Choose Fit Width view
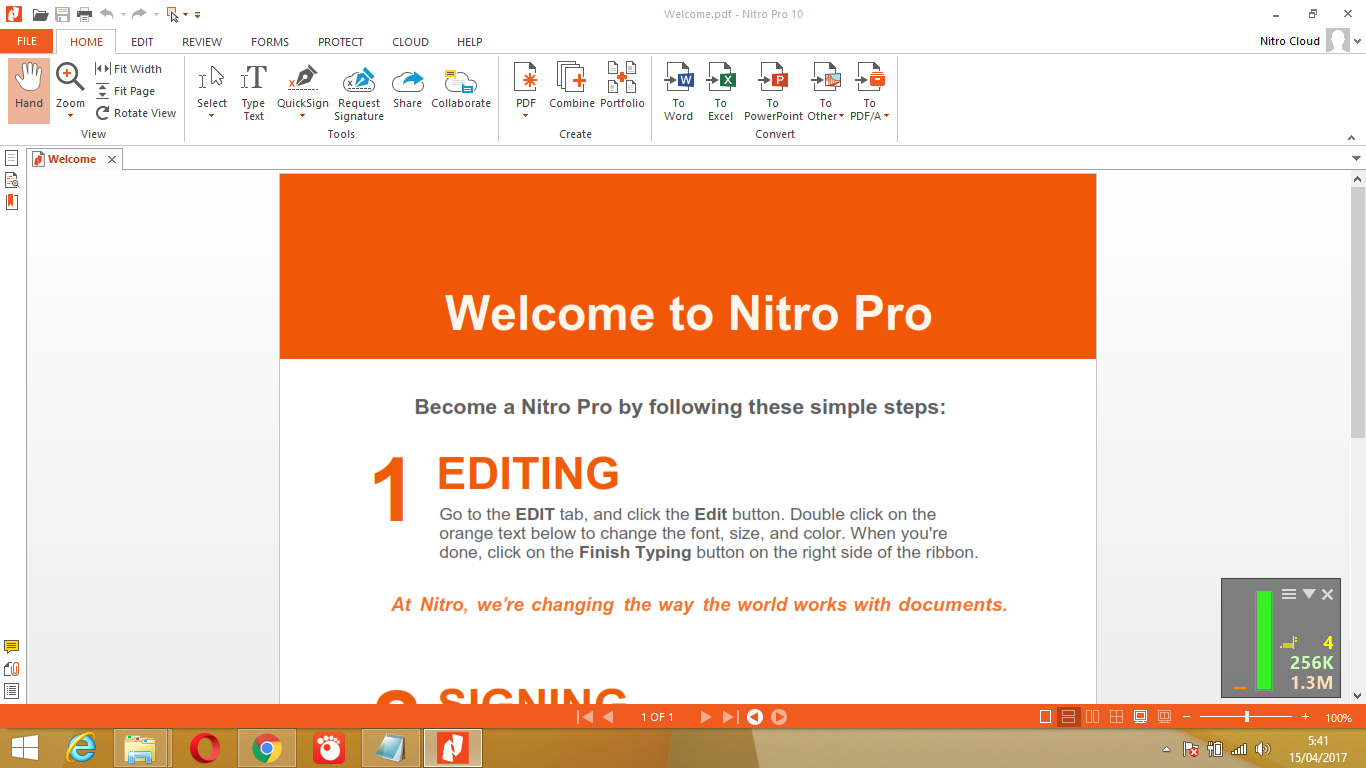 pos(128,69)
